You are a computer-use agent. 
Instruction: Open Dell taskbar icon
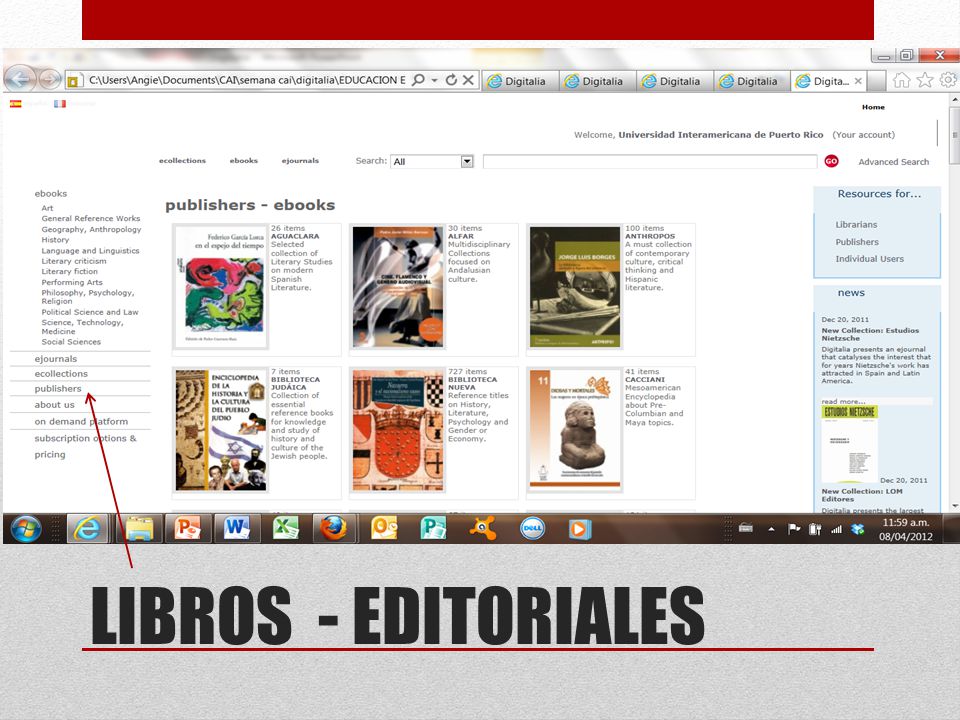(x=532, y=528)
